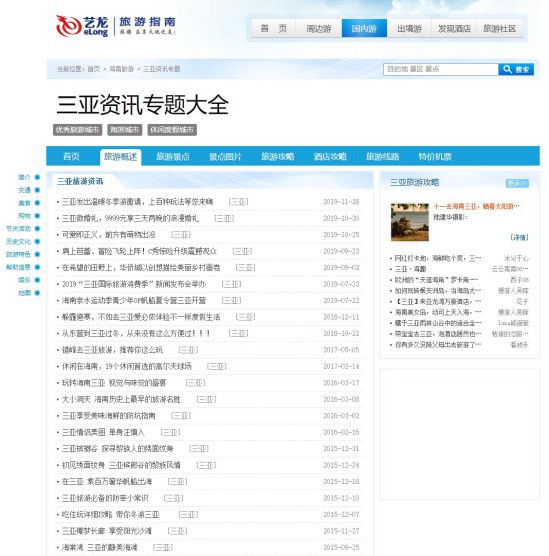The width and height of the screenshot is (549, 556).
Task: Click the 优秀旅游城市 tag
Action: click(77, 130)
